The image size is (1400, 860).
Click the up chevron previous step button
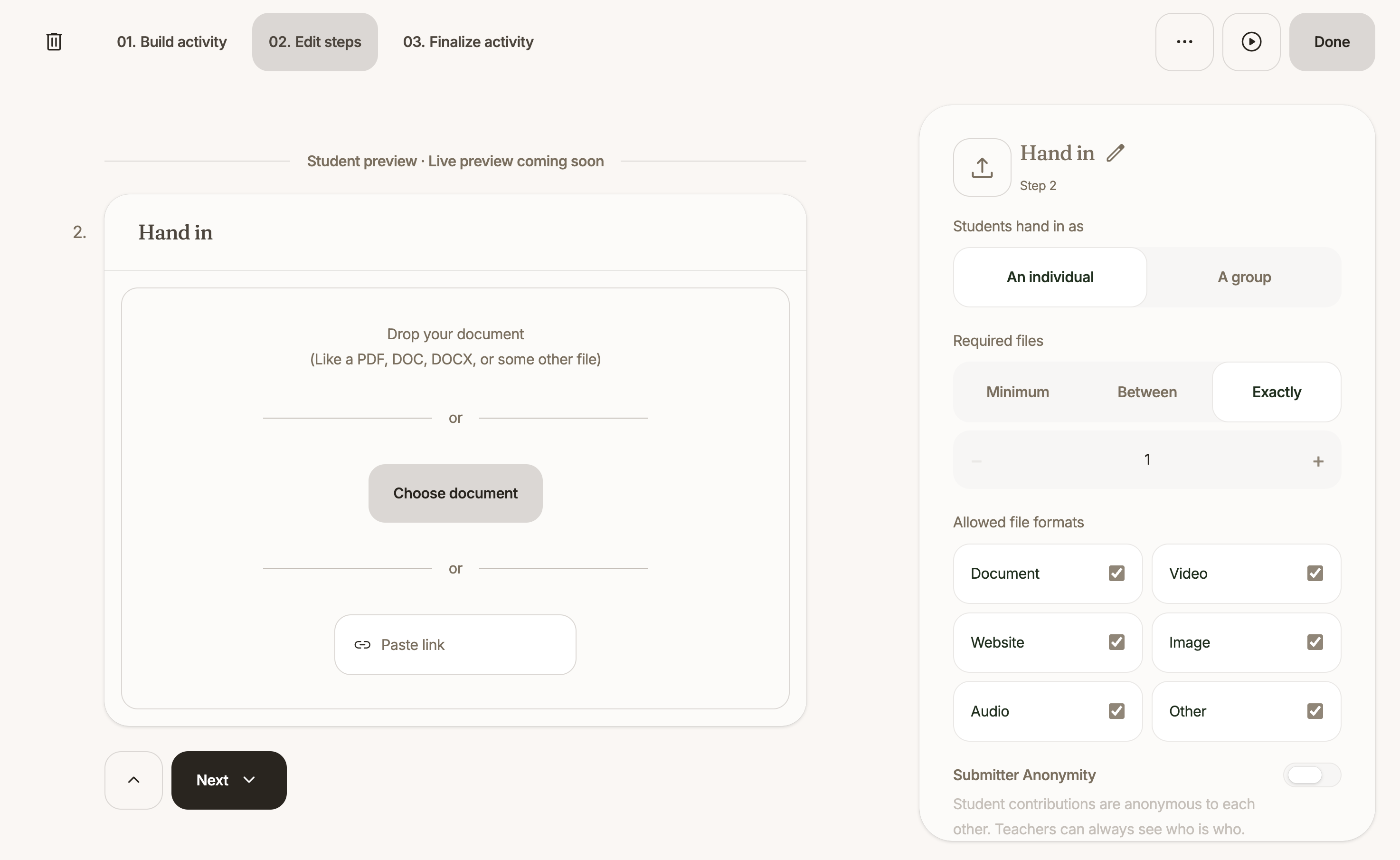[133, 780]
